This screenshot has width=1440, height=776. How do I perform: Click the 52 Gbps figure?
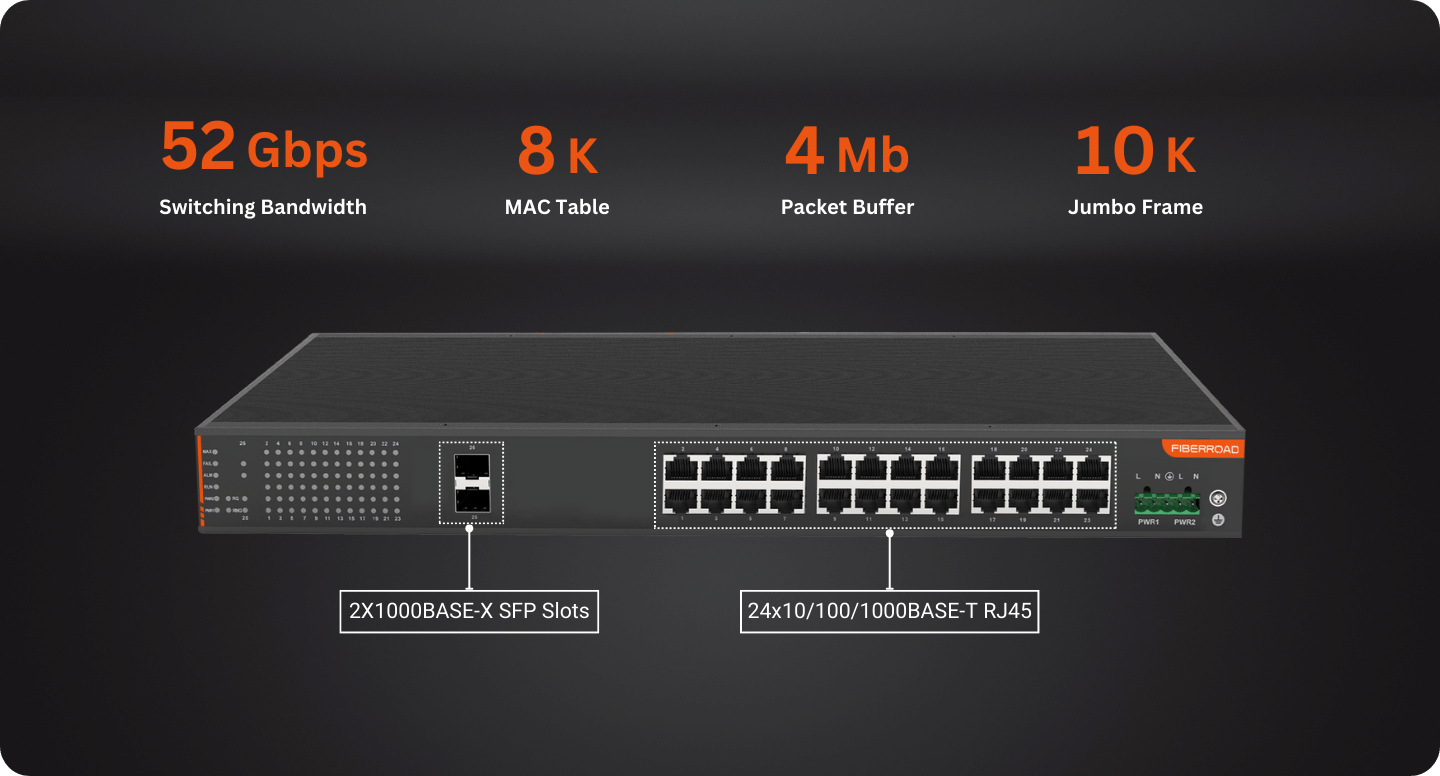tap(264, 147)
